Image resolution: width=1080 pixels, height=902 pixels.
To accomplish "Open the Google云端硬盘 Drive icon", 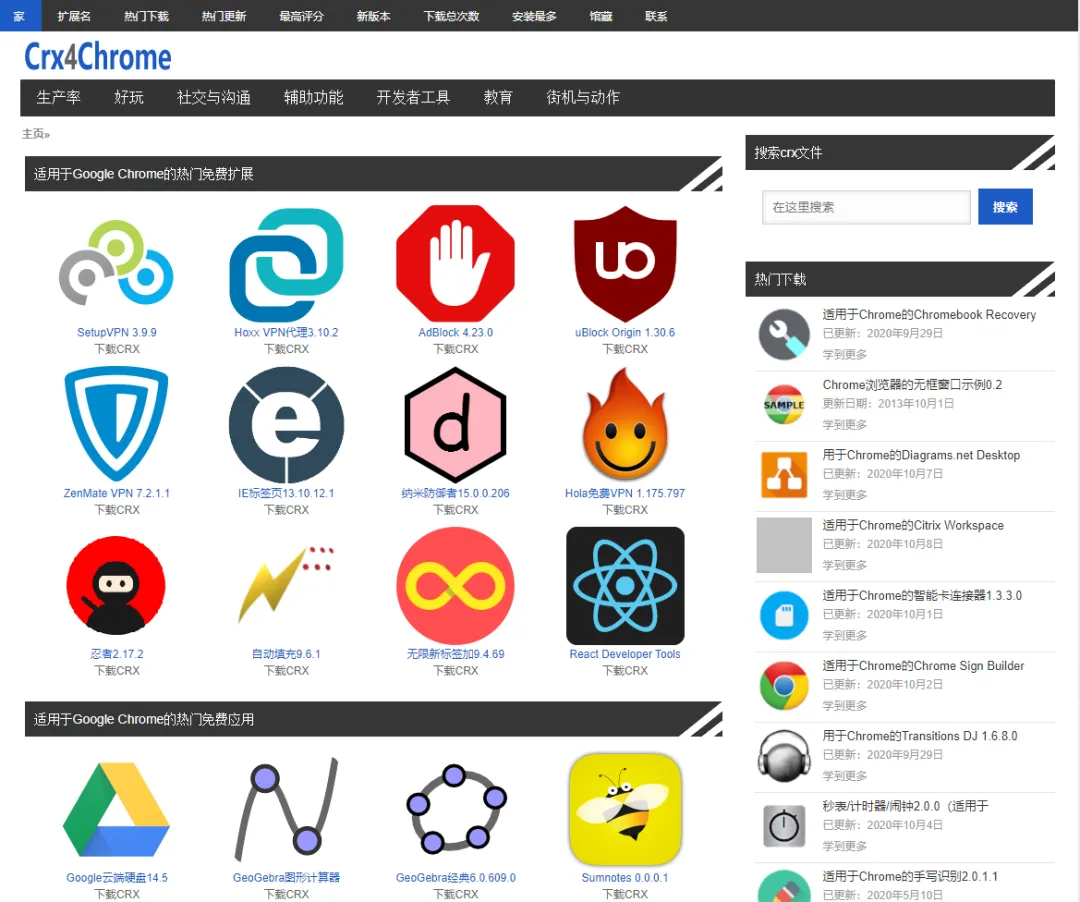I will (116, 809).
